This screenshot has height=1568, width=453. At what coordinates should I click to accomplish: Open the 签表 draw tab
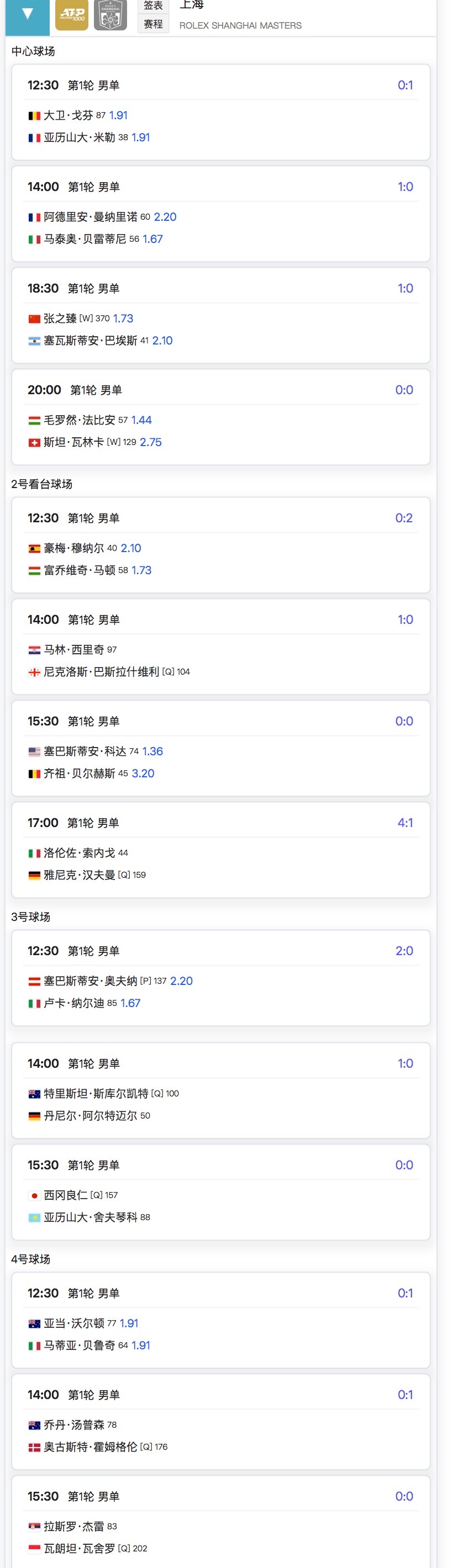(x=153, y=6)
